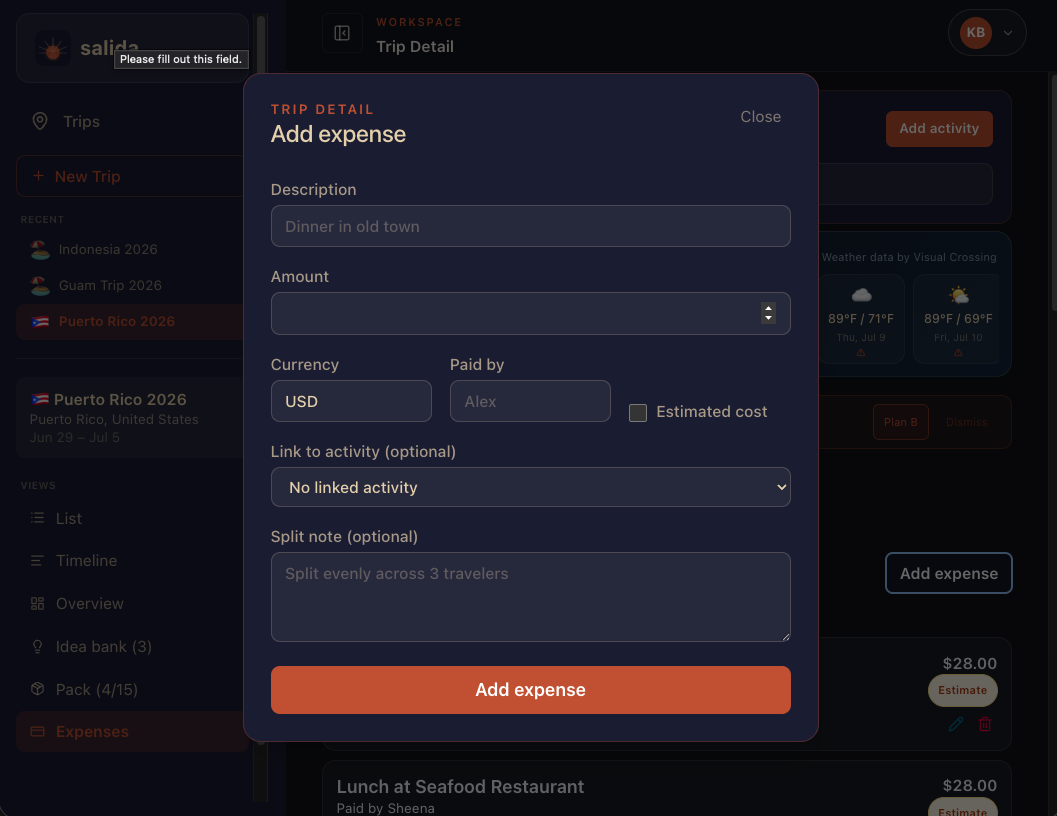1057x816 pixels.
Task: Click the Add activity button
Action: point(939,128)
